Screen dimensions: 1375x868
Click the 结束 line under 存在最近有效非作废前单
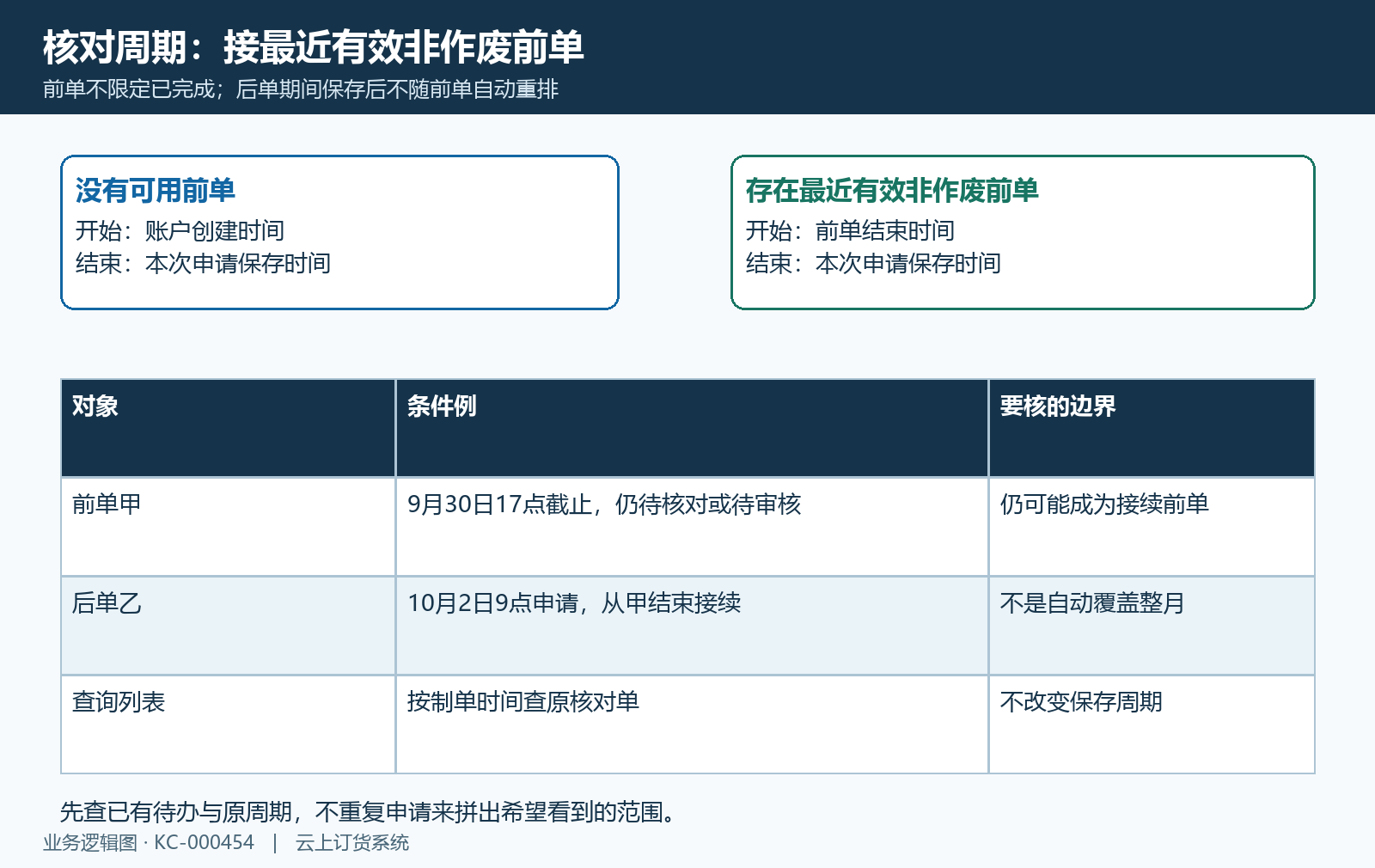[x=873, y=263]
